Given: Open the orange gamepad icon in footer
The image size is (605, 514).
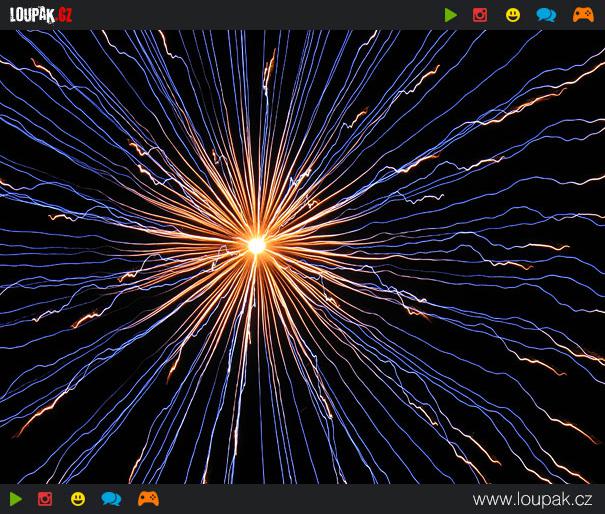Looking at the screenshot, I should tap(148, 498).
